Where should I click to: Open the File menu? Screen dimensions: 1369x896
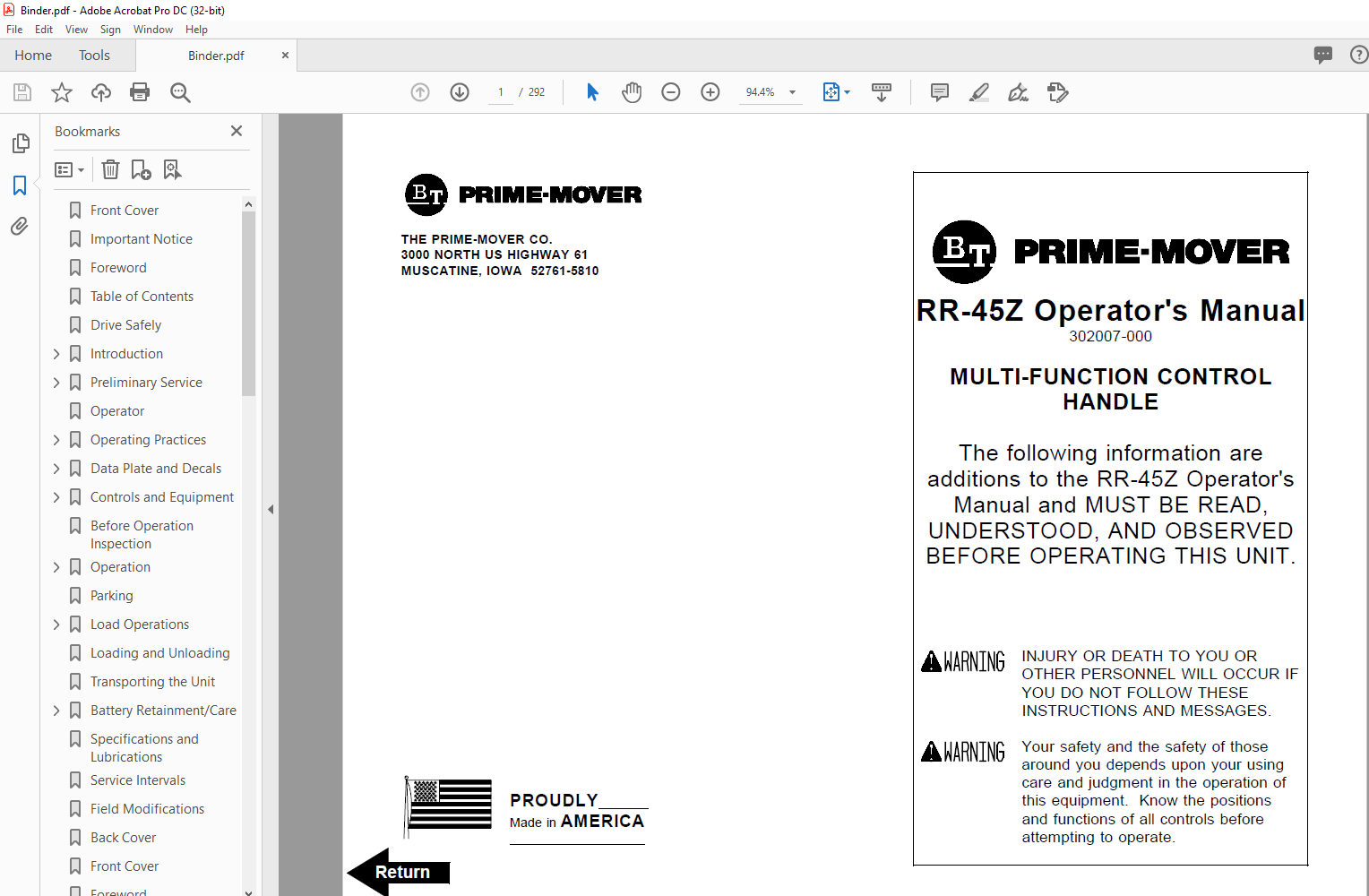14,30
